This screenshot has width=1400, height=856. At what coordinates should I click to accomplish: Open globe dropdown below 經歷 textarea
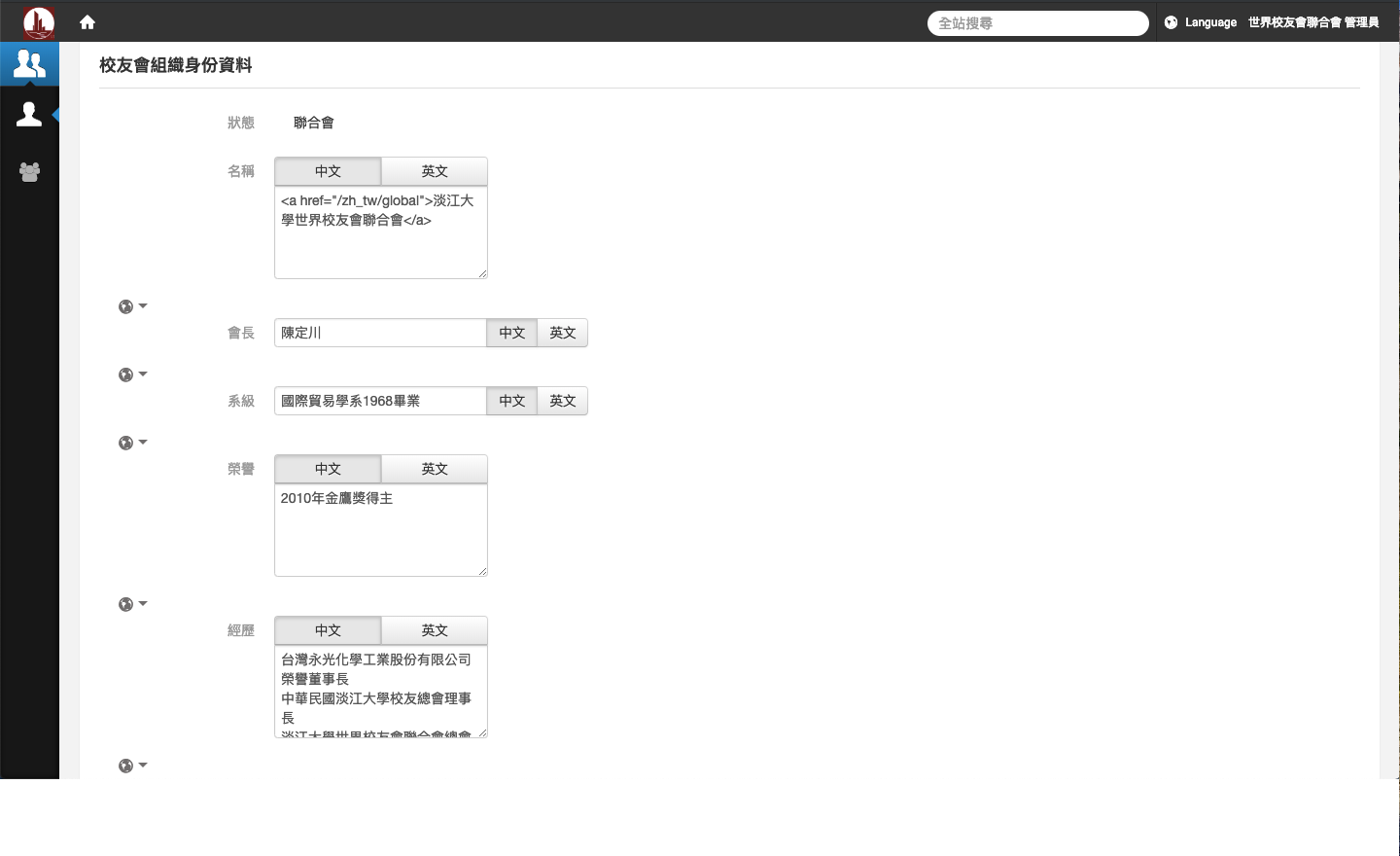132,766
